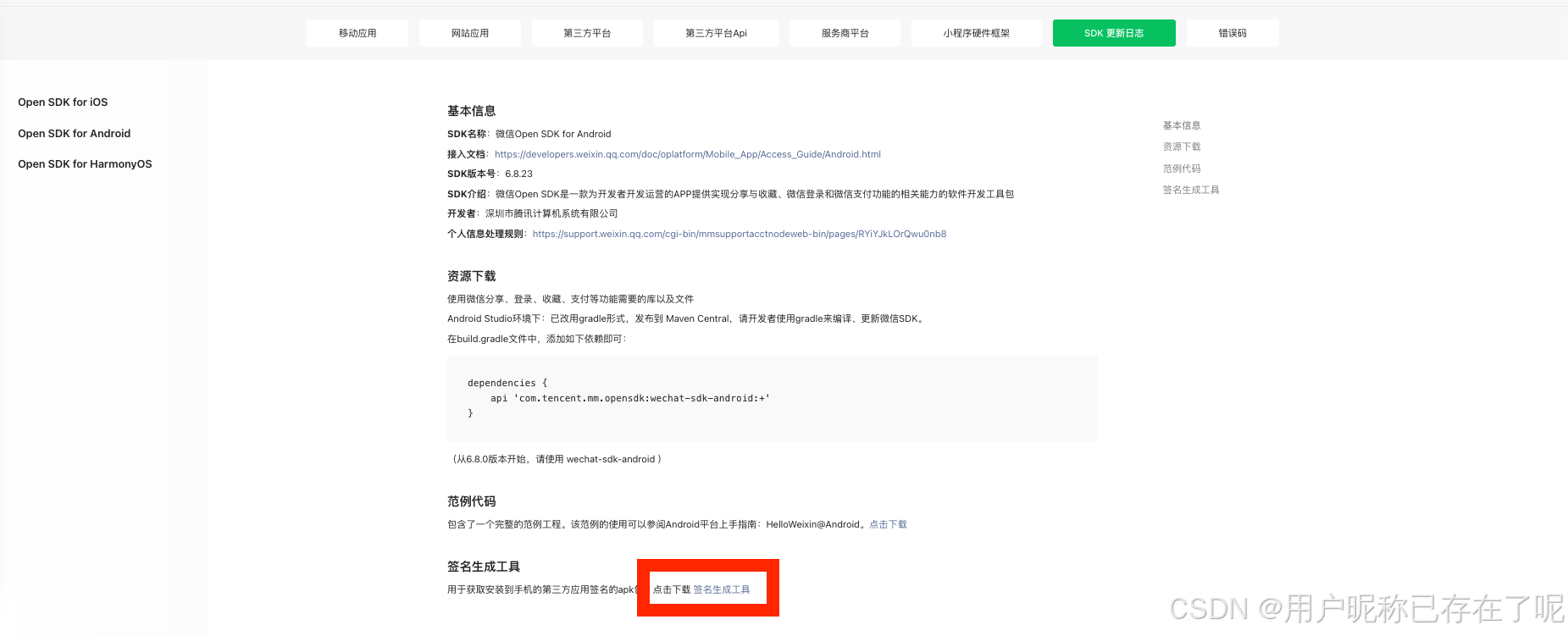Jump to 基本信息 in the page outline

(x=1182, y=125)
